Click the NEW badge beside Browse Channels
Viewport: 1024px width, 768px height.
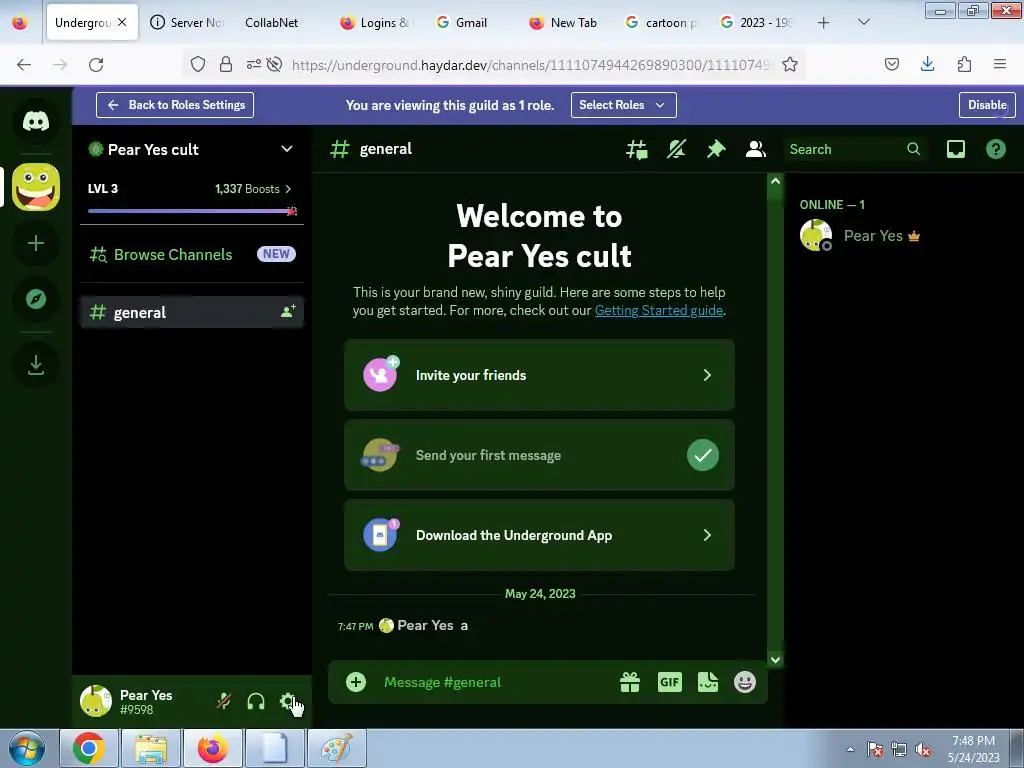[276, 254]
